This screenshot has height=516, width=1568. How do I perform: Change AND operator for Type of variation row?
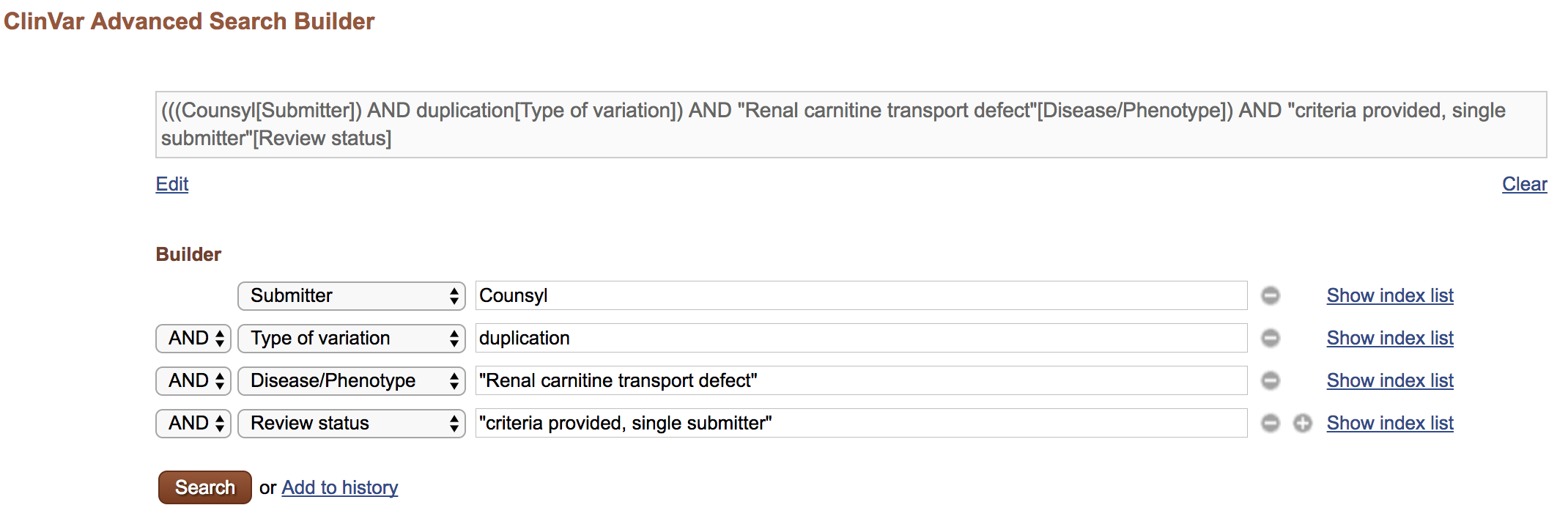click(x=193, y=338)
